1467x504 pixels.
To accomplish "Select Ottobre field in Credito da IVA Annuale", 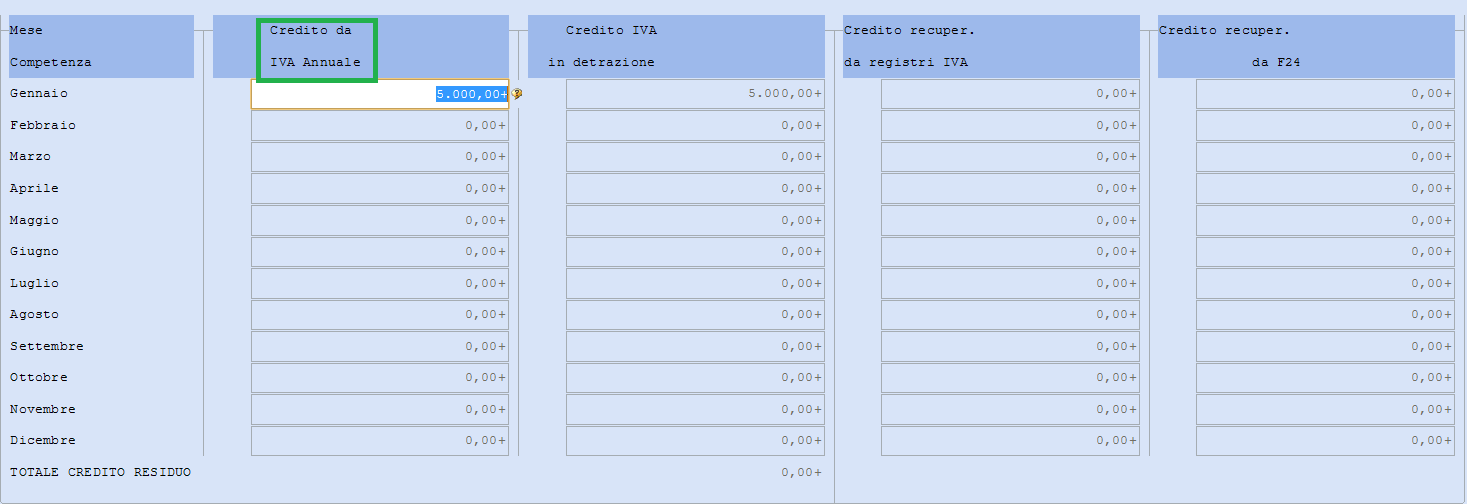I will 380,377.
